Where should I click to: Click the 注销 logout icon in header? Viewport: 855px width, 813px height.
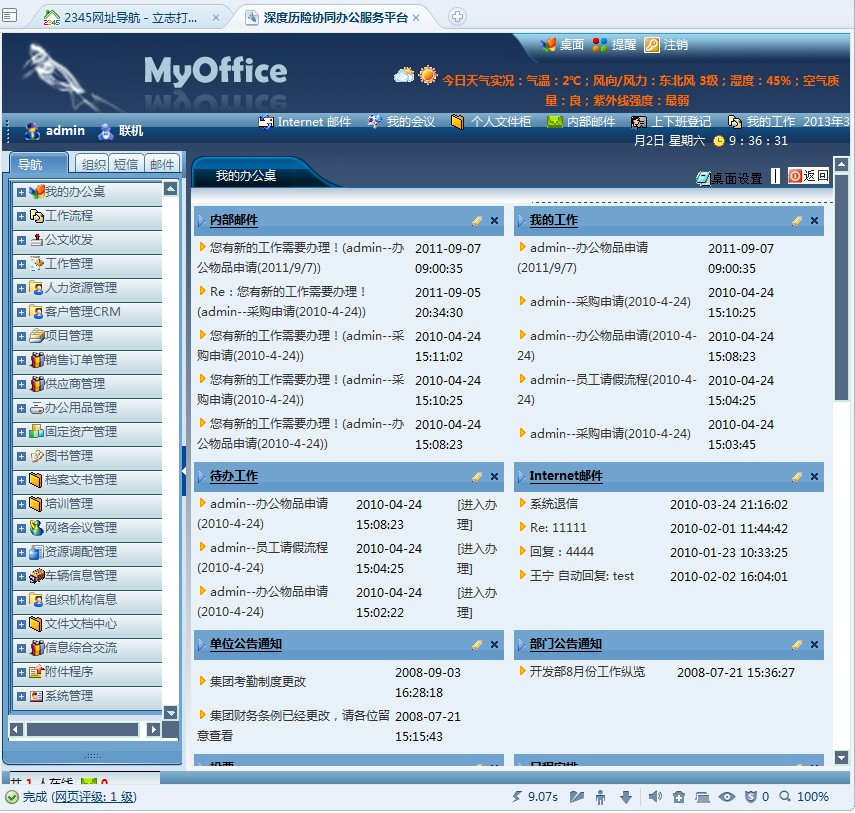point(652,45)
